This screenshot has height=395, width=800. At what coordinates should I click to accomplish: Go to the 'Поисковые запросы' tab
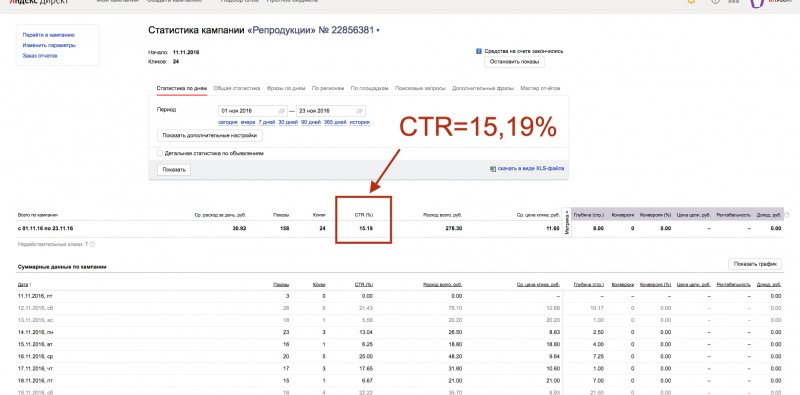420,88
